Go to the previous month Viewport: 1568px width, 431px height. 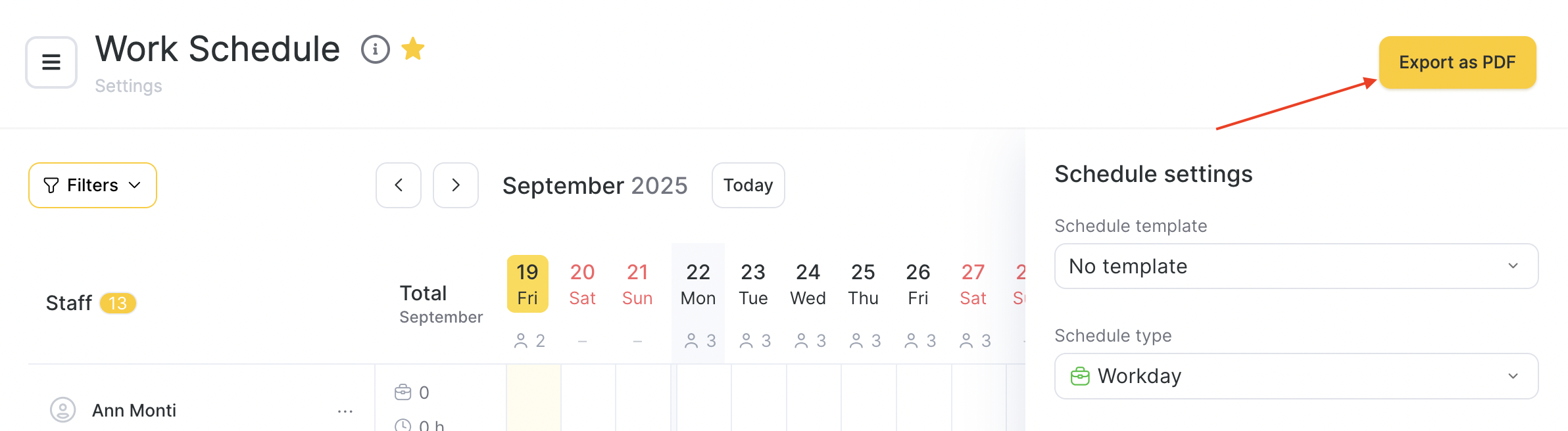399,185
